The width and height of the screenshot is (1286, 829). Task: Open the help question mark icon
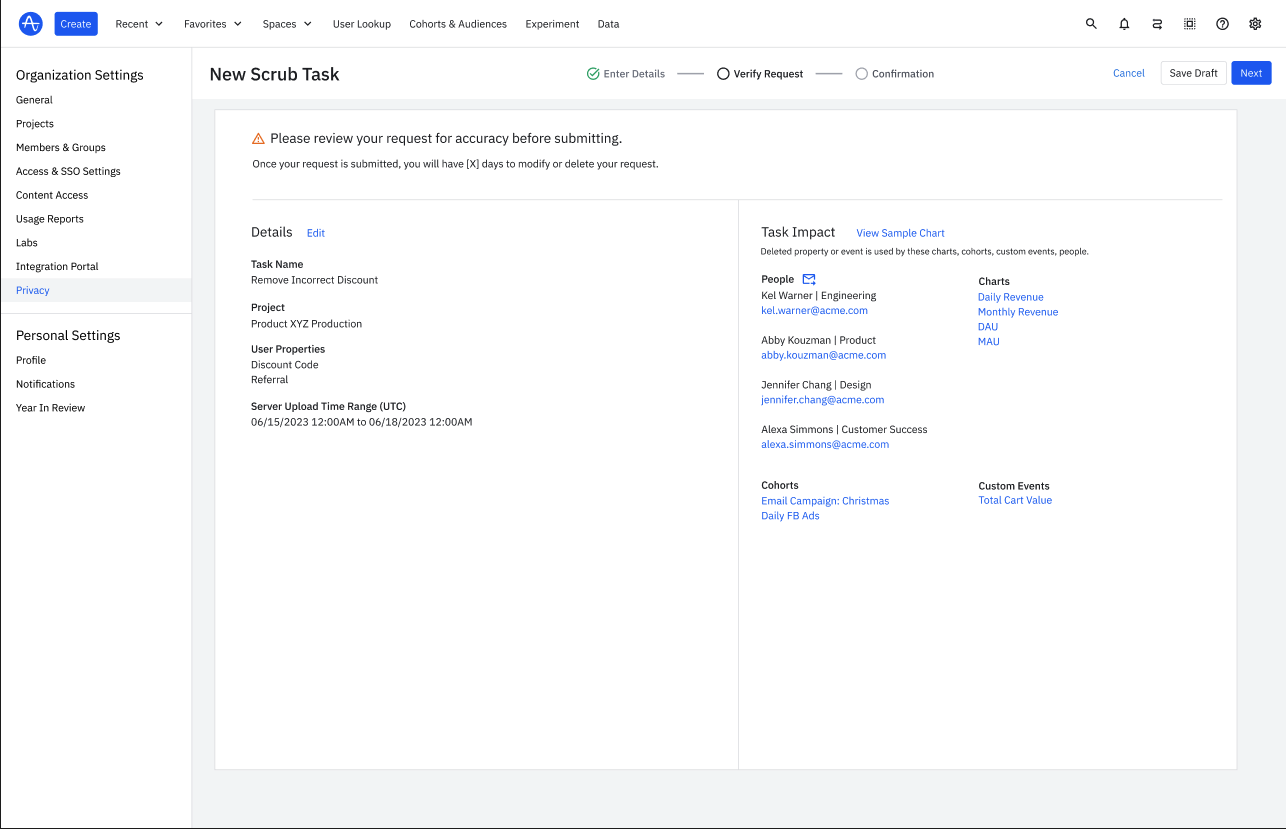tap(1222, 24)
